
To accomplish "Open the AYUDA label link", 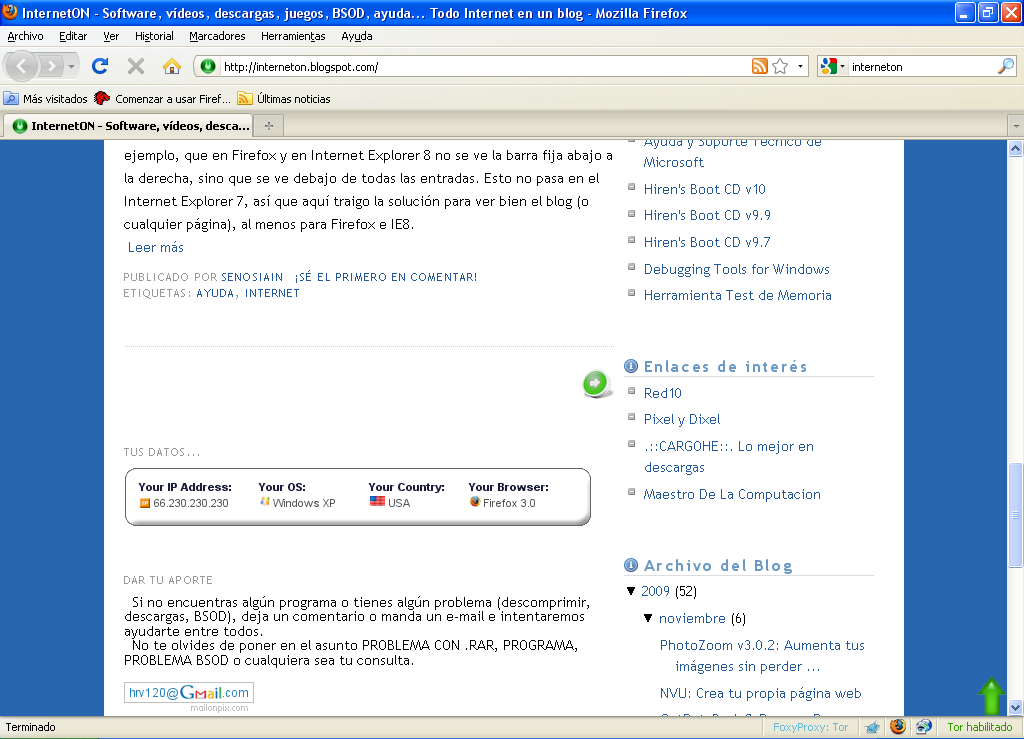I will point(215,293).
